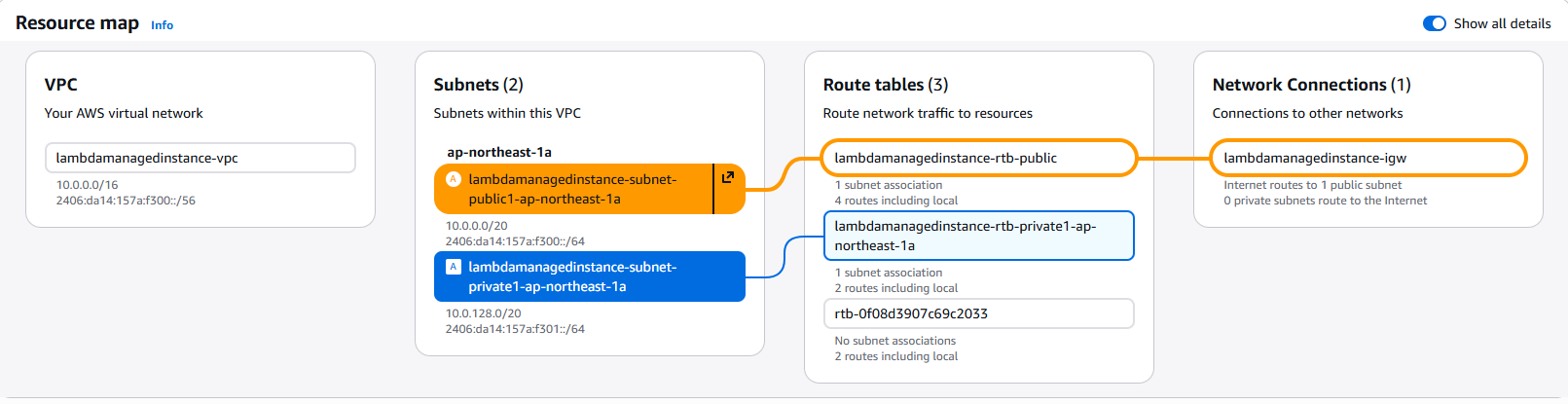Click the Subnets (2) column heading
Screen dimensions: 1568x404
478,85
